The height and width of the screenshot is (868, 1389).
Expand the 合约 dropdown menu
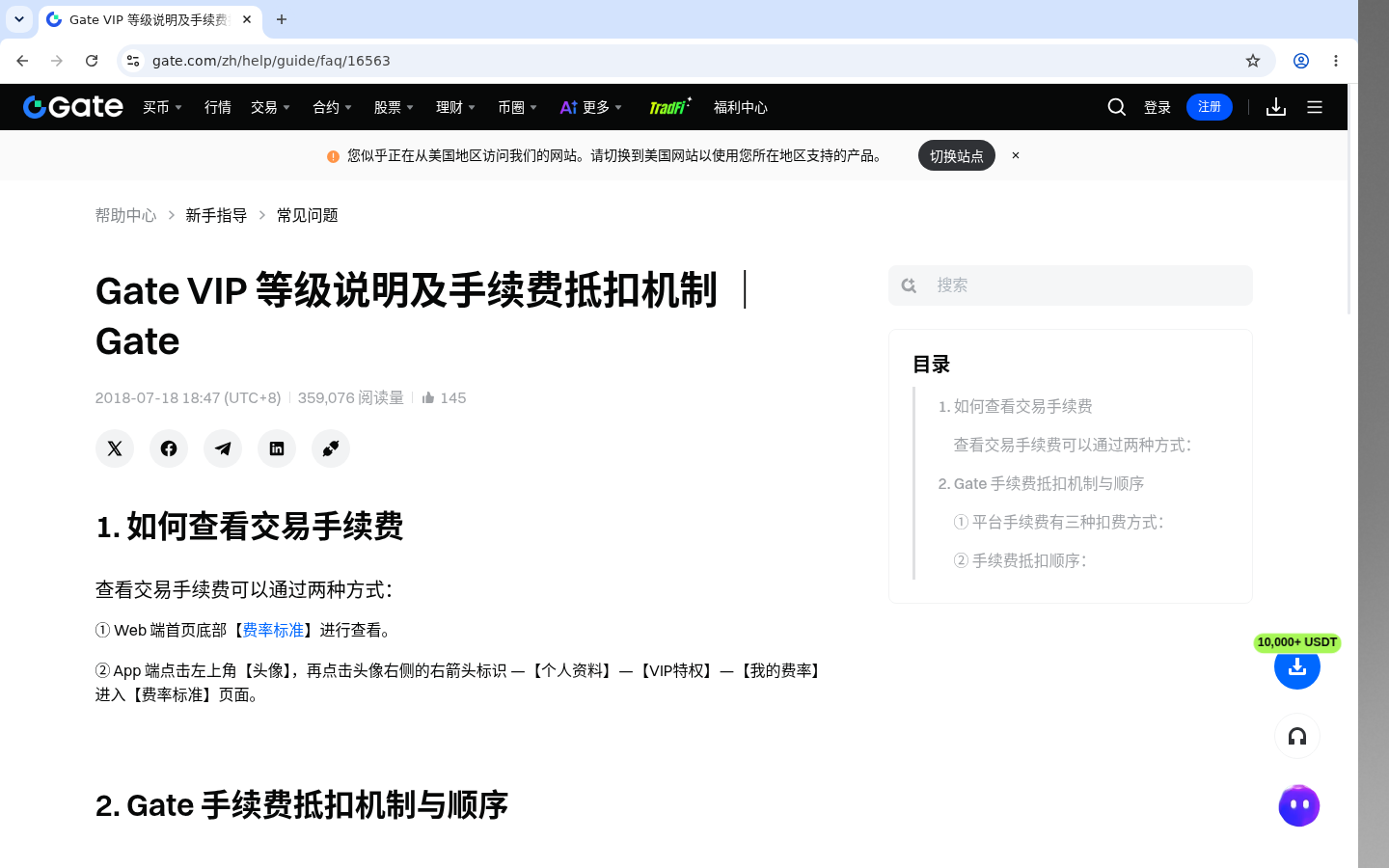[x=333, y=107]
